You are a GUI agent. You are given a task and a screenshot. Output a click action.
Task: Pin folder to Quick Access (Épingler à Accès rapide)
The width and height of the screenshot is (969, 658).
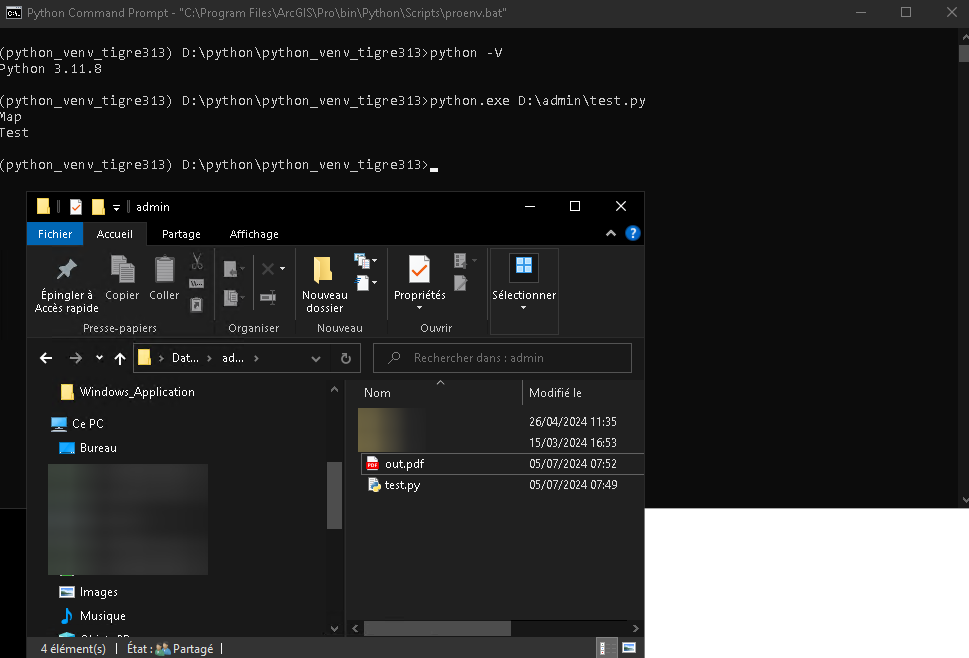point(66,285)
